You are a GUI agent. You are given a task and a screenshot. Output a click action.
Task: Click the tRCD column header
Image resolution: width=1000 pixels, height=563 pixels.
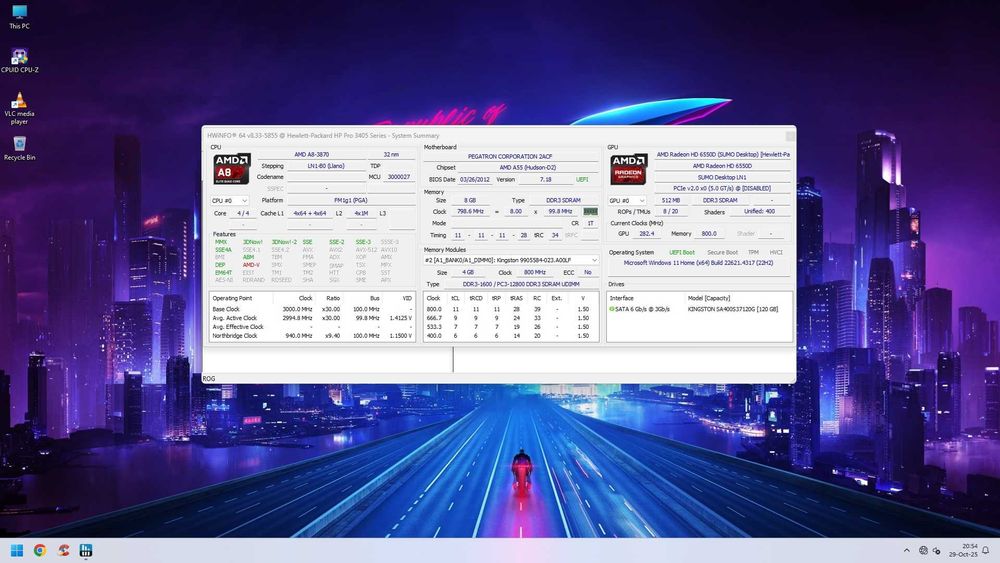click(476, 298)
